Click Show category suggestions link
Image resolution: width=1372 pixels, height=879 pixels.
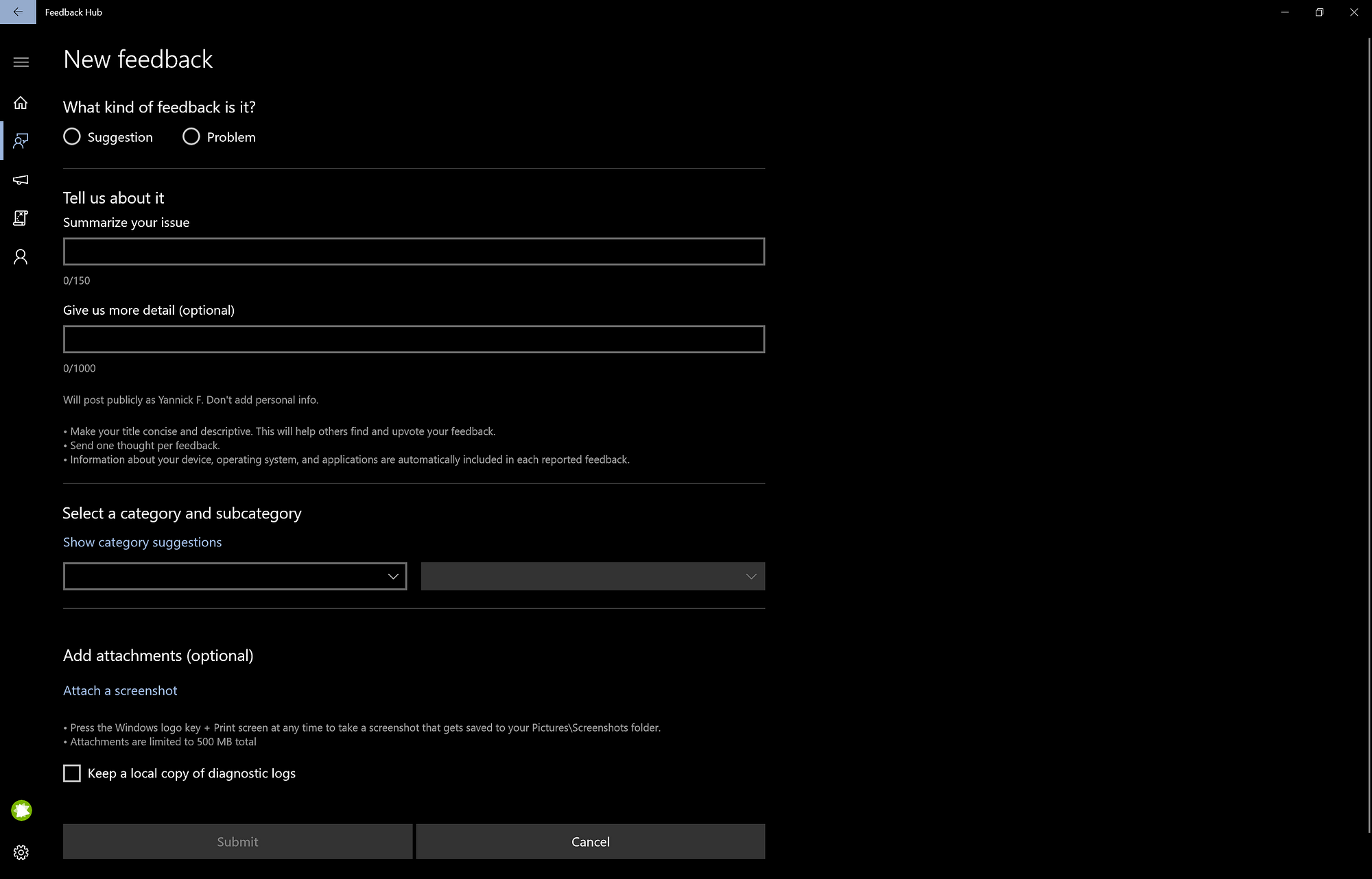[x=142, y=542]
